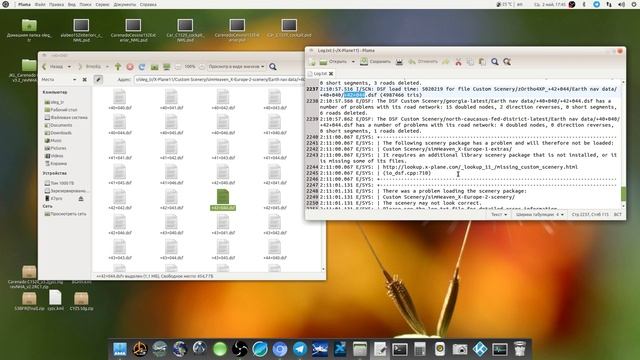Open the Текст syntax mode dropdown

(x=499, y=214)
